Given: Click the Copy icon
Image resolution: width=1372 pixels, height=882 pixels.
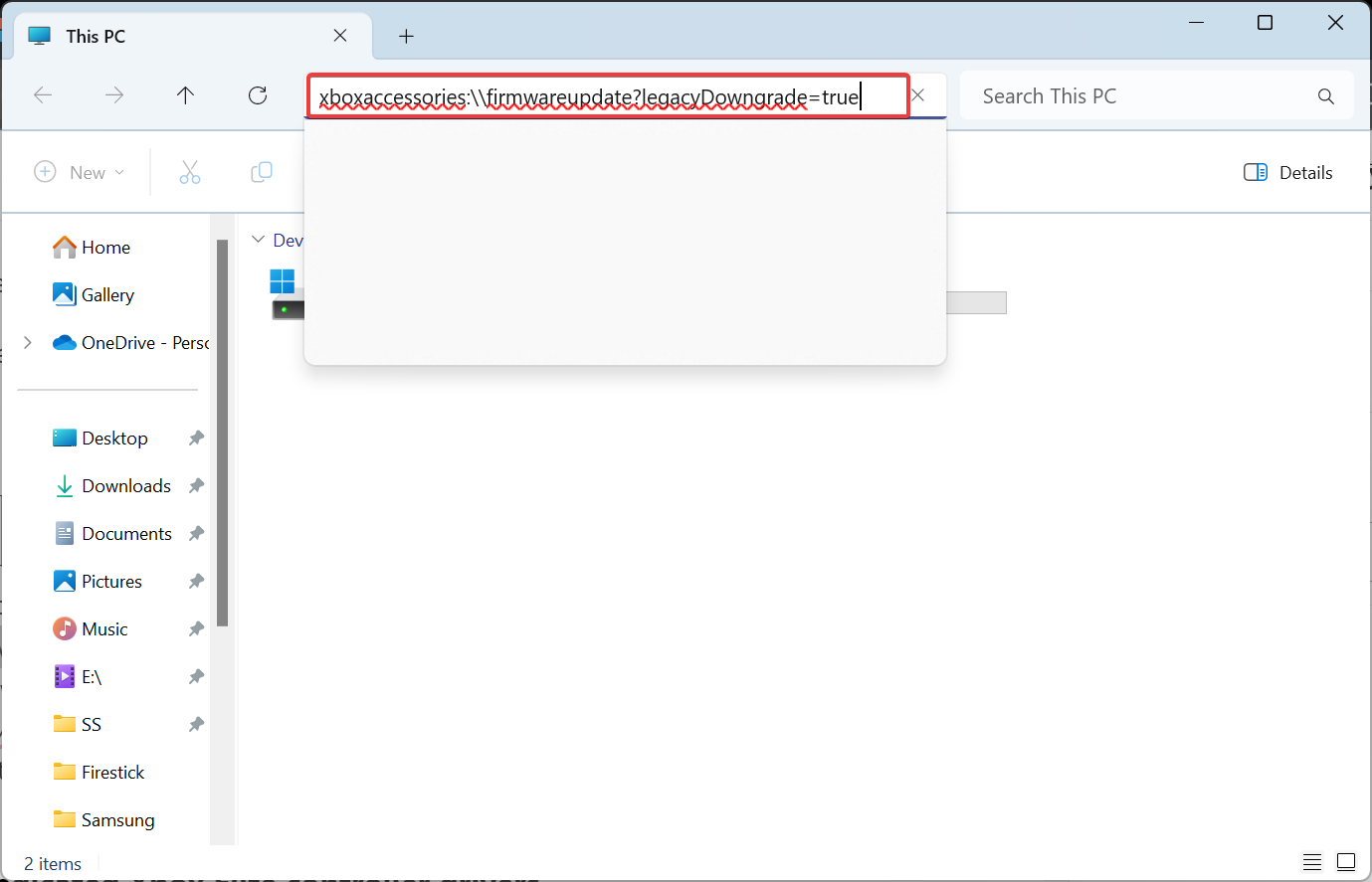Looking at the screenshot, I should [262, 172].
